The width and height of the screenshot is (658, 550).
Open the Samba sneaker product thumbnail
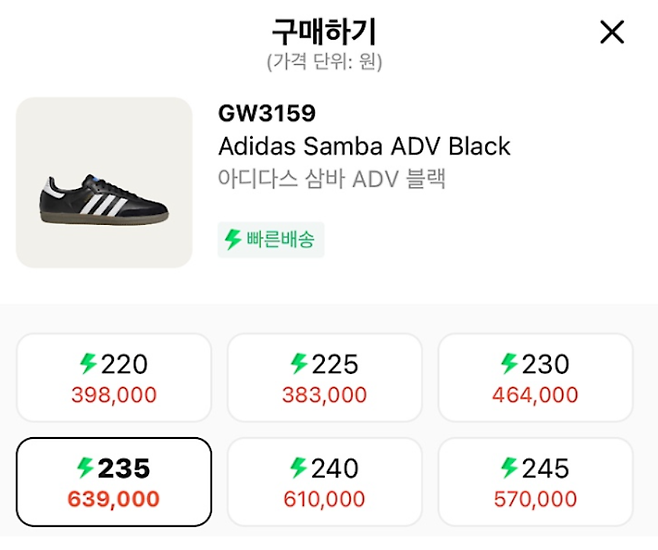[104, 183]
